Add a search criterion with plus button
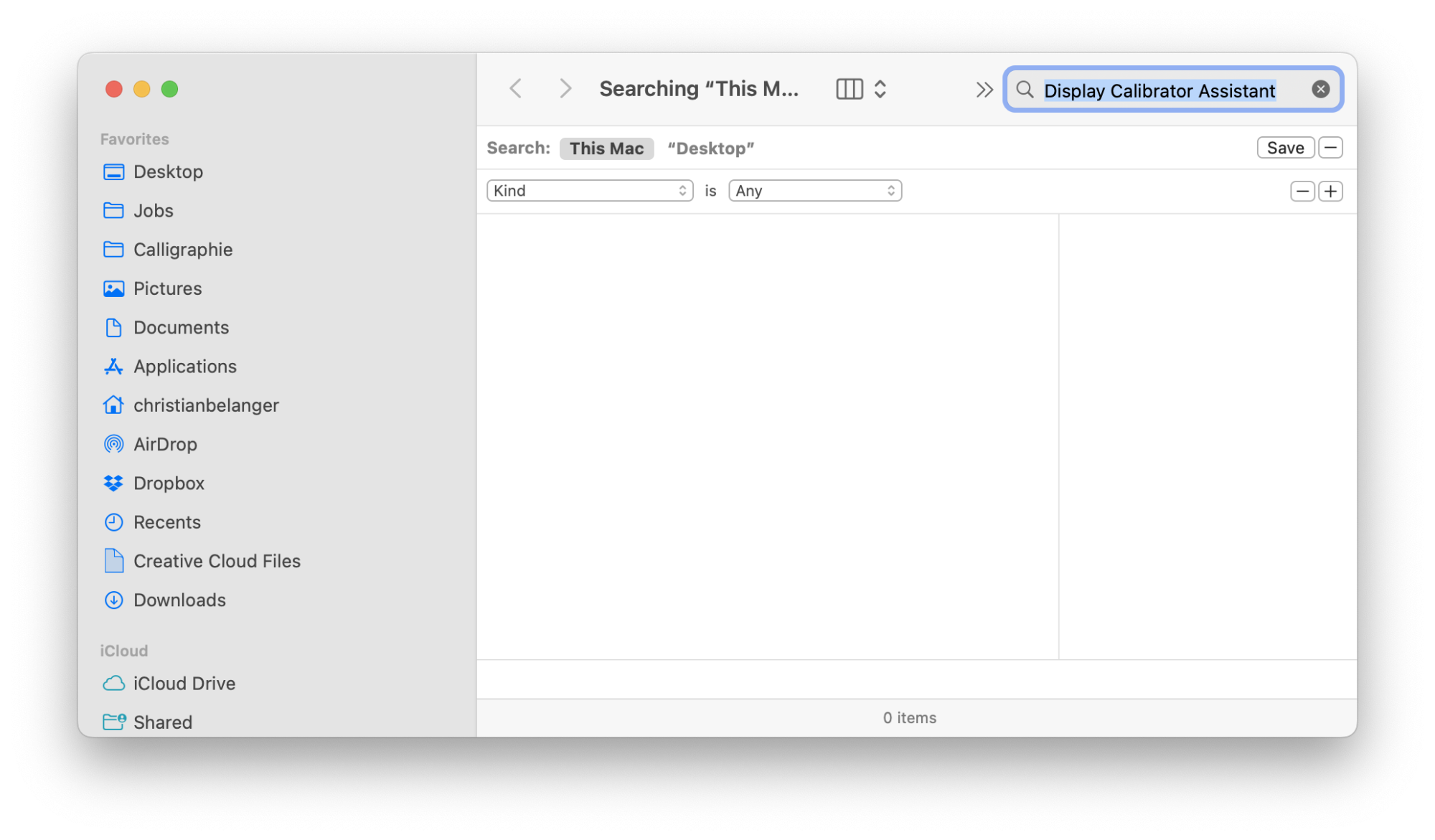Viewport: 1435px width, 840px height. [1330, 192]
